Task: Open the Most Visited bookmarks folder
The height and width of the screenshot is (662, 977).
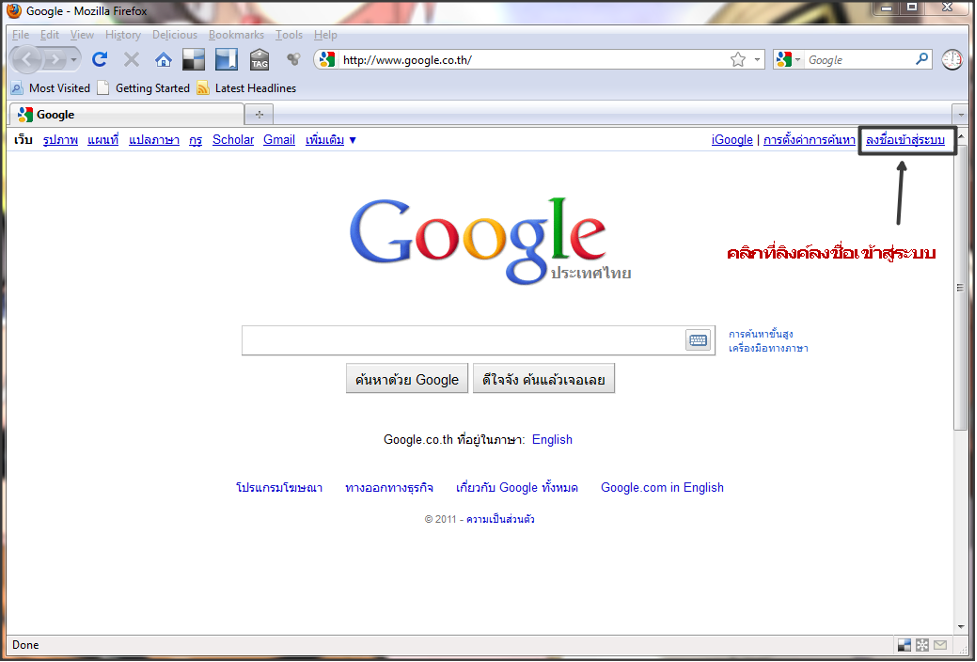Action: pyautogui.click(x=51, y=88)
